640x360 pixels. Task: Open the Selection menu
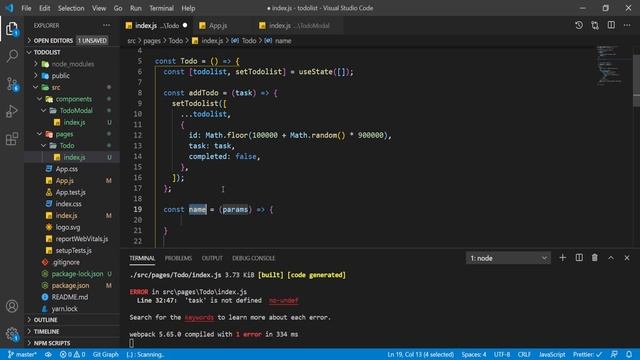pos(71,8)
